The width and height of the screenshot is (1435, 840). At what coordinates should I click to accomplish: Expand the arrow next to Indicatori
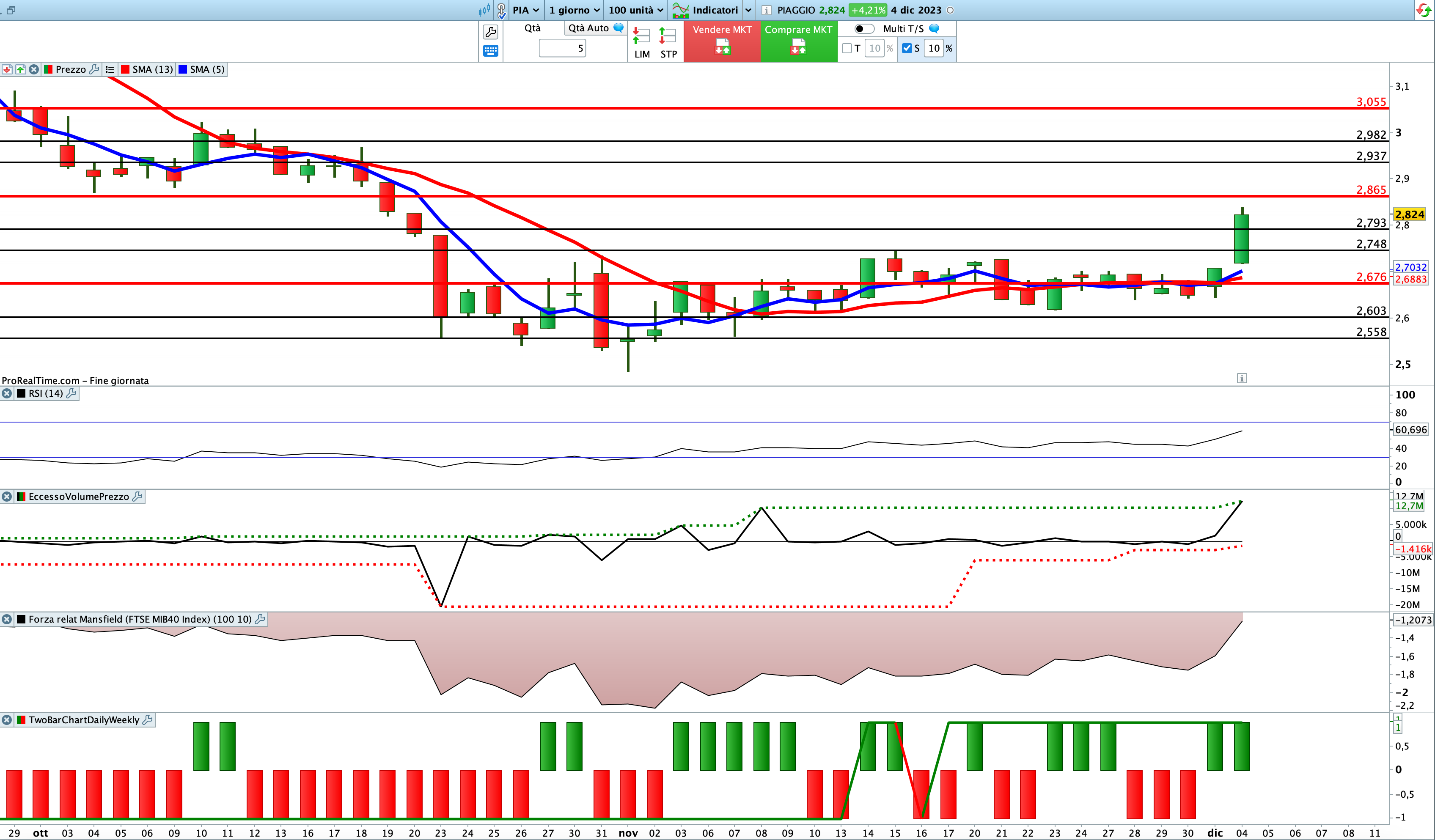748,10
